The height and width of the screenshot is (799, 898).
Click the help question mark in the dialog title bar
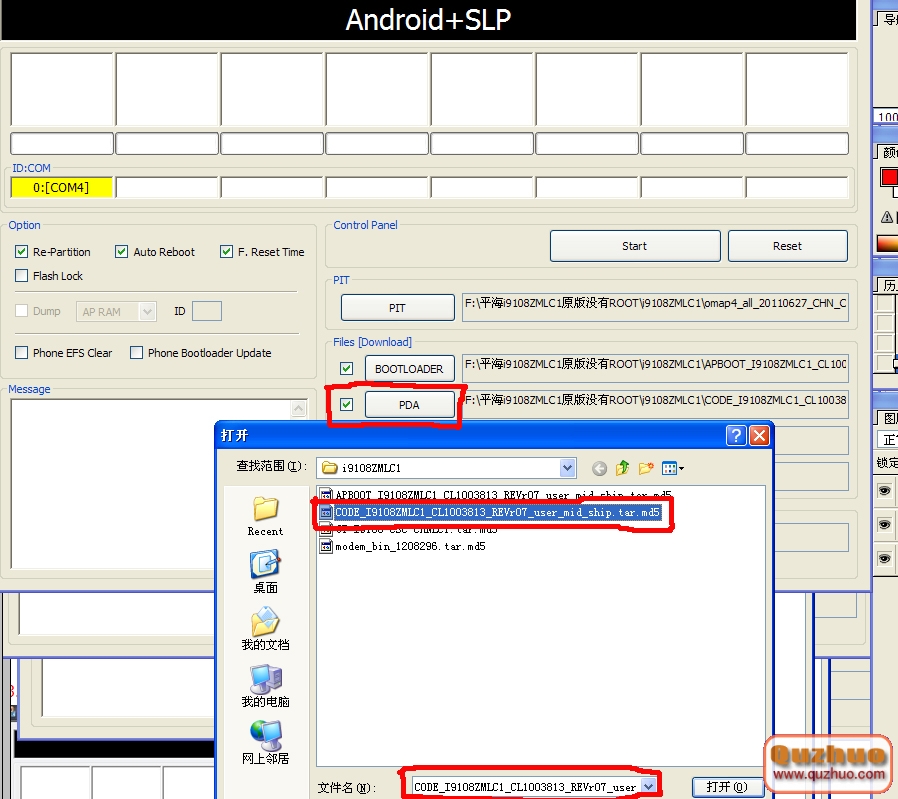click(x=736, y=436)
